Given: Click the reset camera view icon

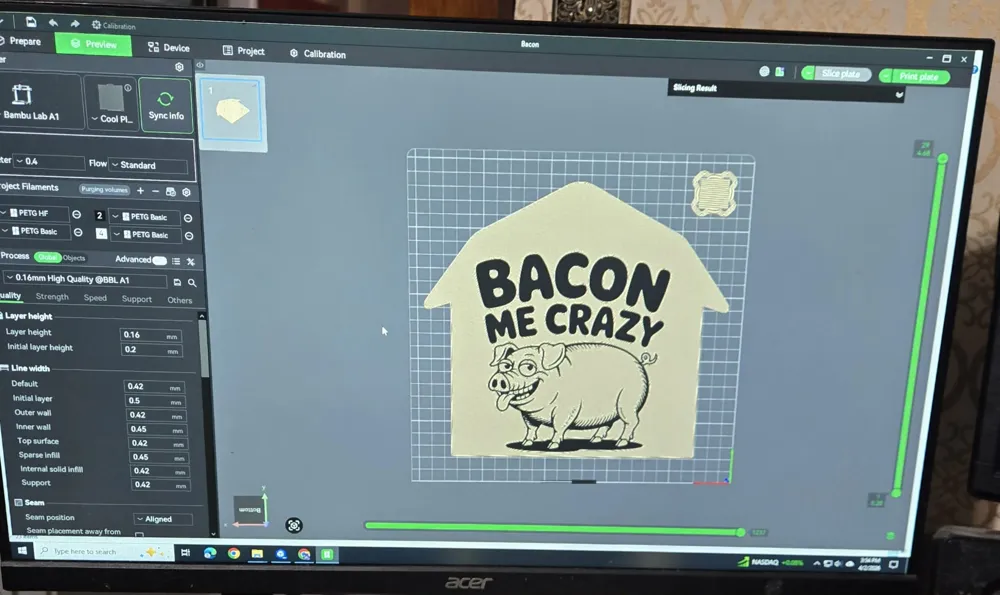Looking at the screenshot, I should (x=293, y=525).
